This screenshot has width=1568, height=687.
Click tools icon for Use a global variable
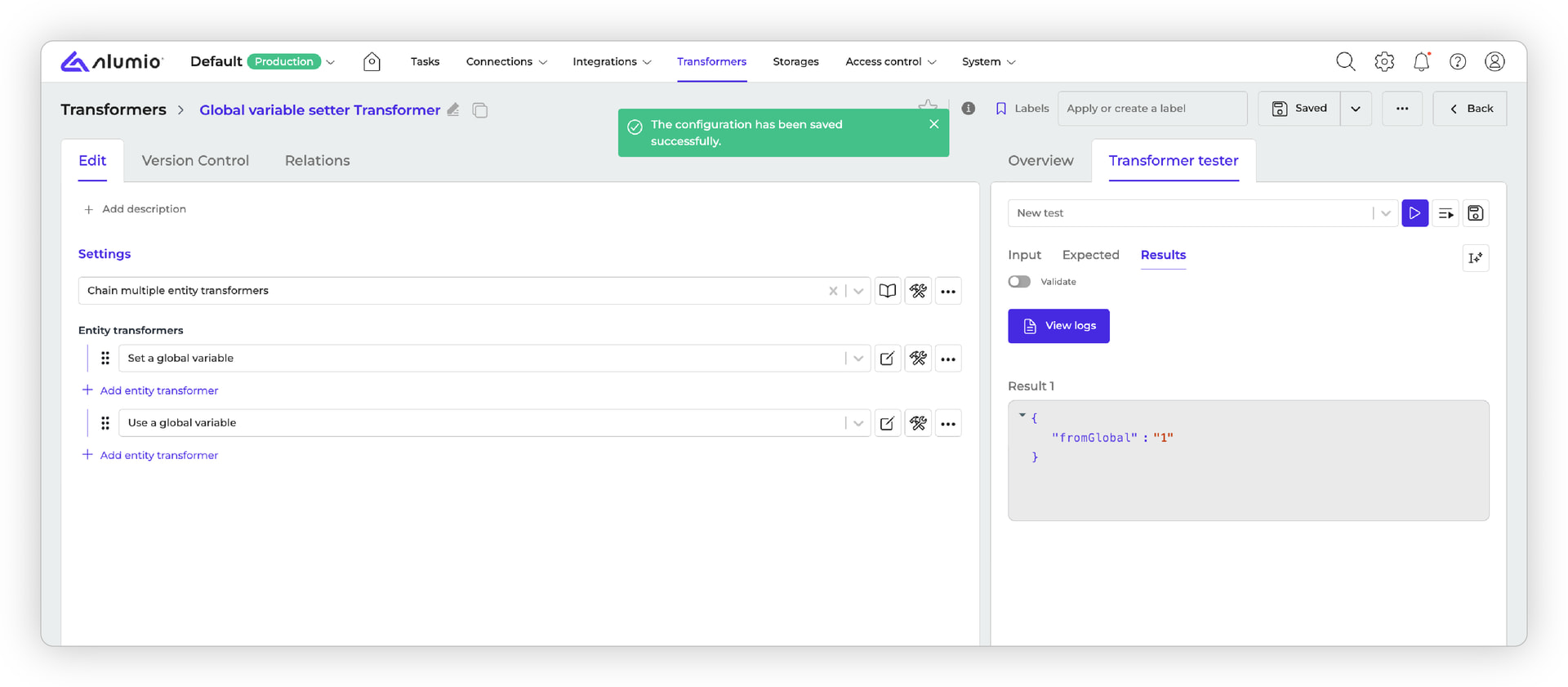[x=918, y=423]
